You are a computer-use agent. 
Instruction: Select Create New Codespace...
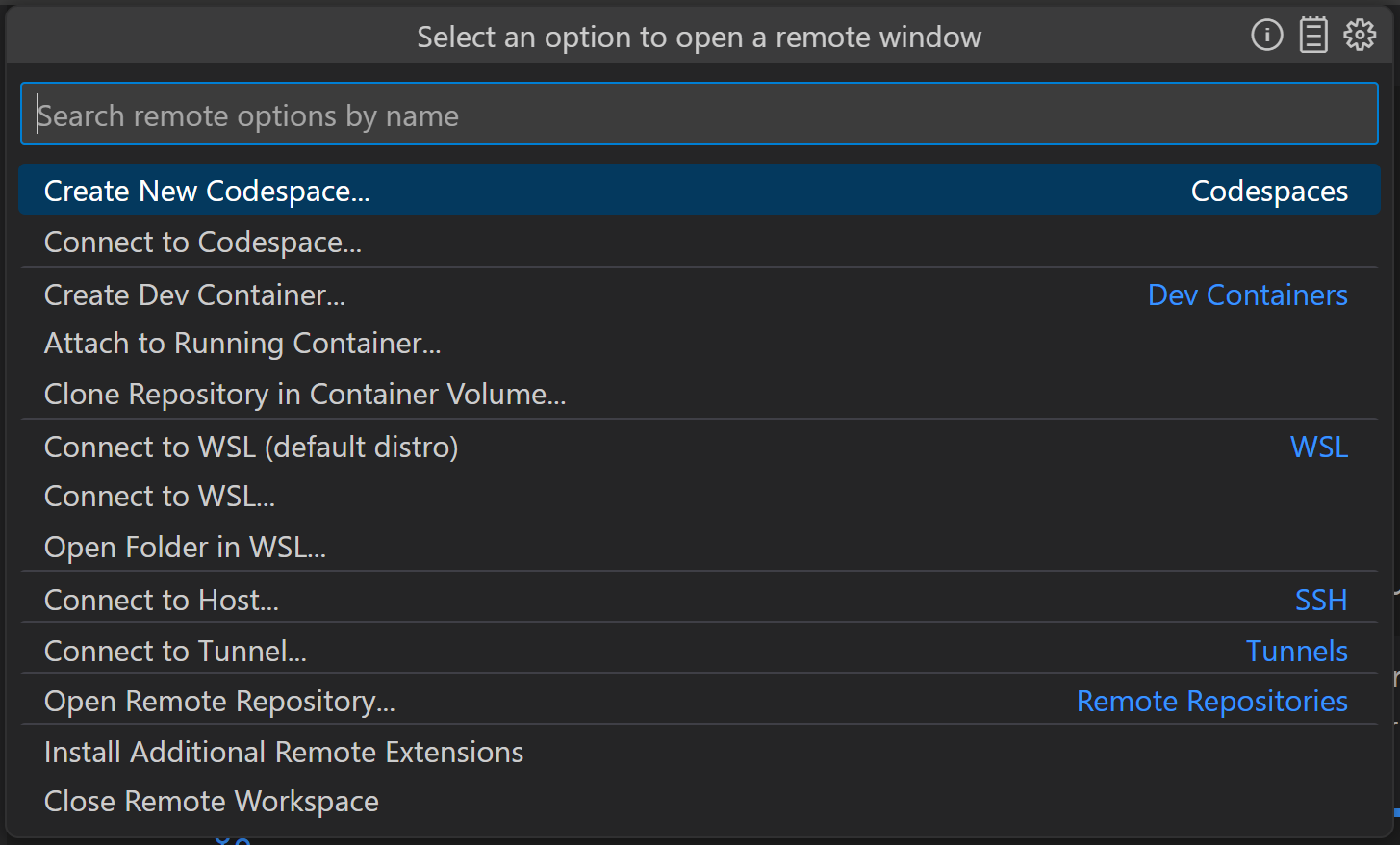coord(700,190)
